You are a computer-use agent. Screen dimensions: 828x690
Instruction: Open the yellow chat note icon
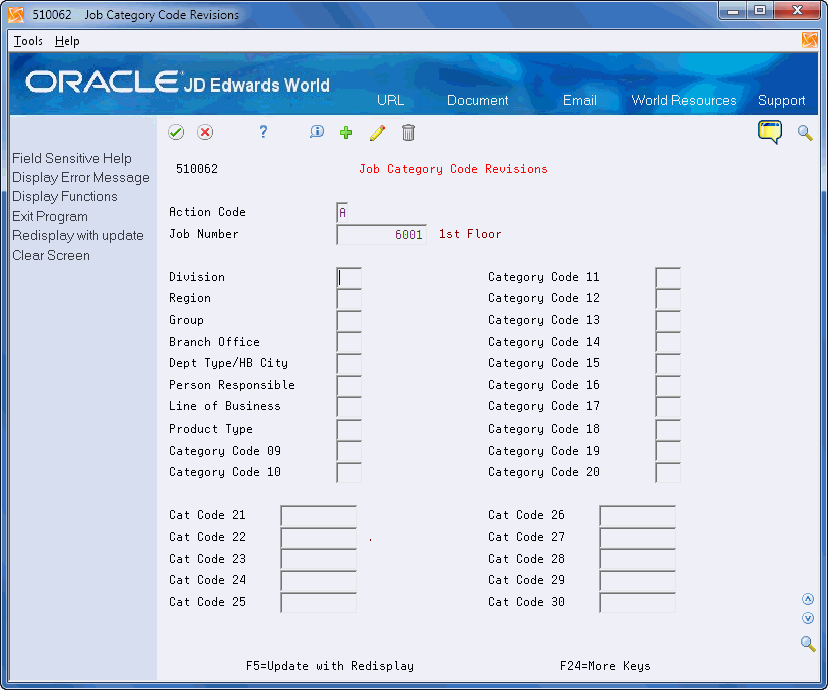pyautogui.click(x=770, y=132)
